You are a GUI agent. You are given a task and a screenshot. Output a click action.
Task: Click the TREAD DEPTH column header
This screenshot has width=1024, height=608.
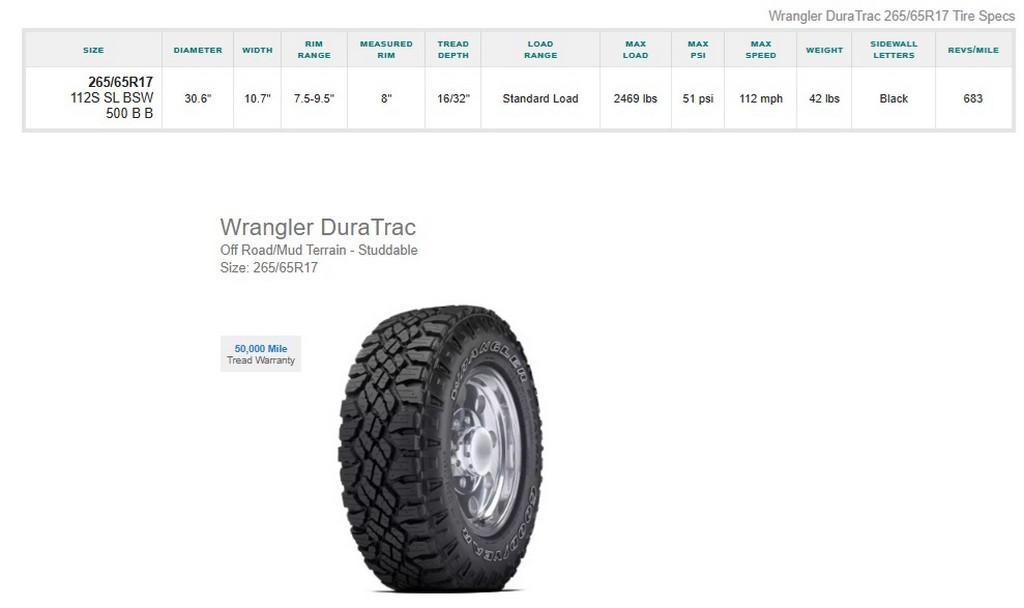click(453, 50)
